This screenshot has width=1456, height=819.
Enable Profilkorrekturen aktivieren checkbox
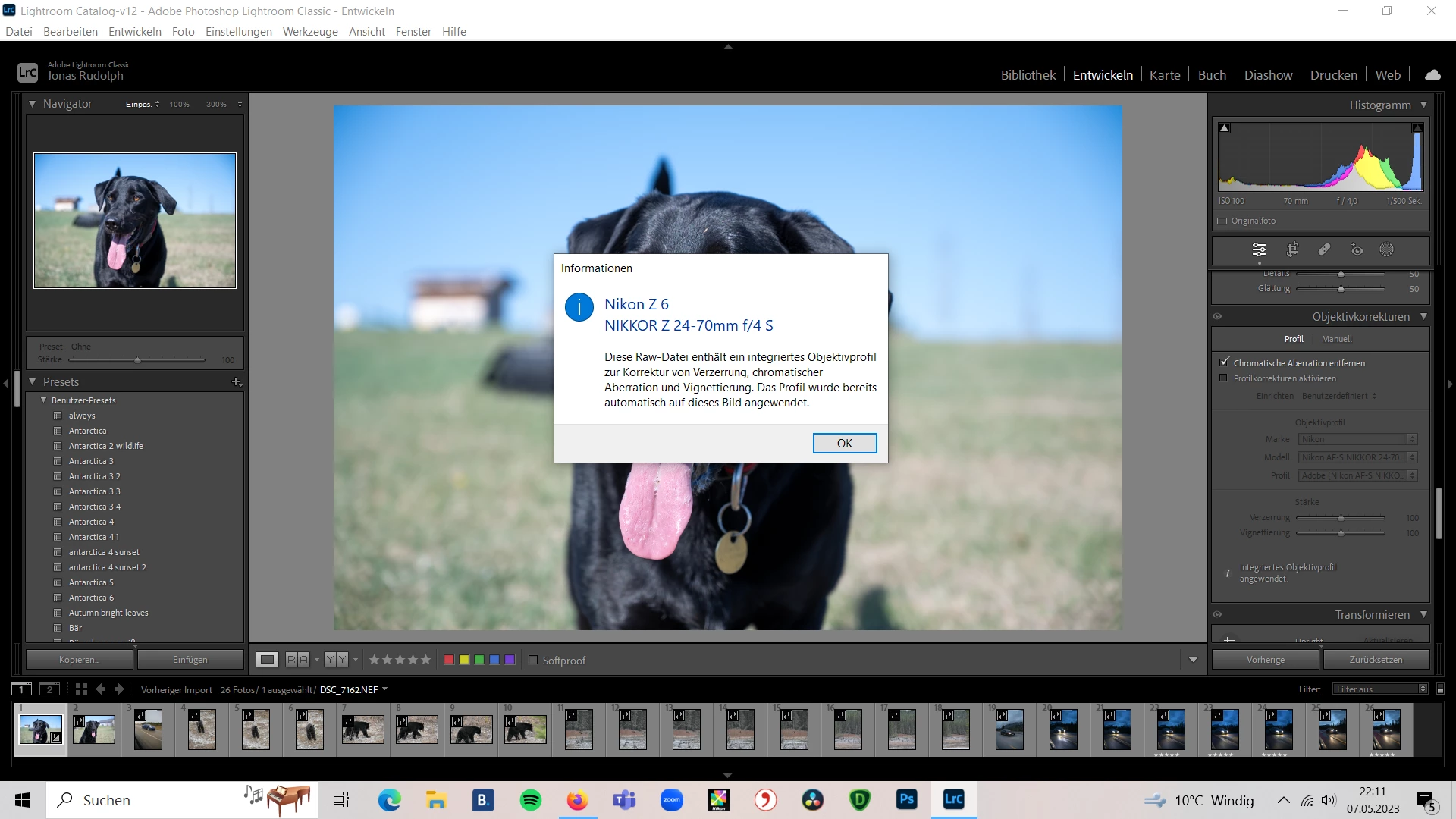1223,378
